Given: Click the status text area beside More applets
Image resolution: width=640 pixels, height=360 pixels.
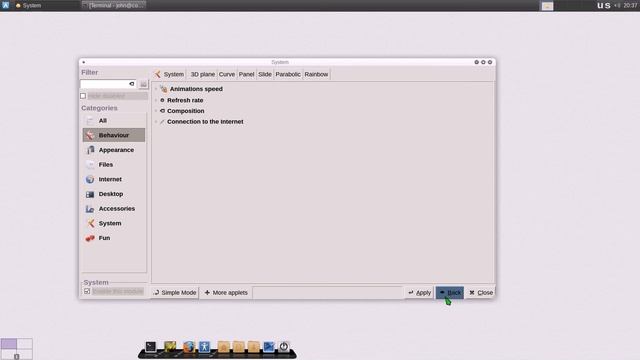Looking at the screenshot, I should (328, 293).
